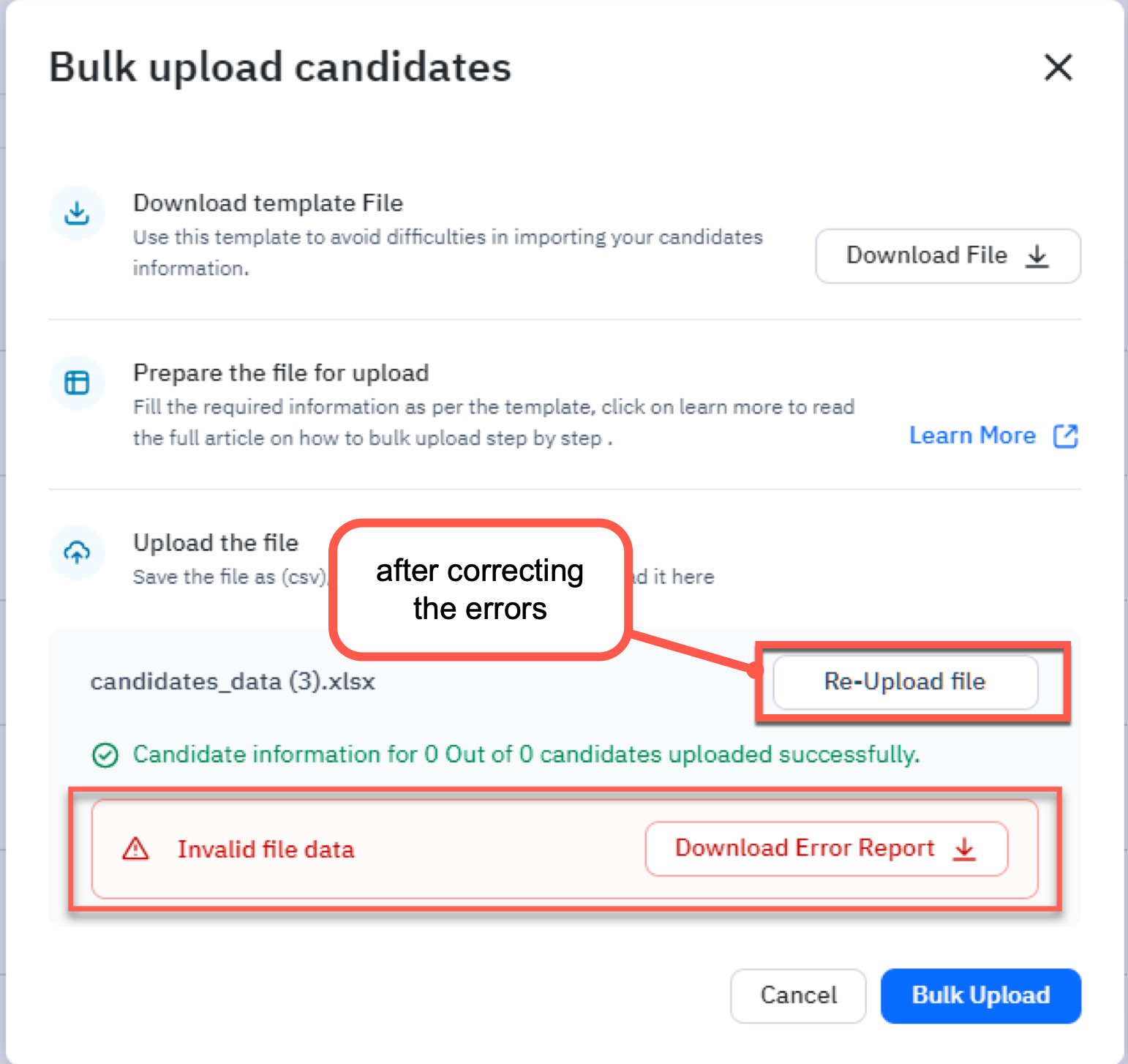Click the red warning triangle icon
This screenshot has width=1128, height=1064.
[135, 849]
